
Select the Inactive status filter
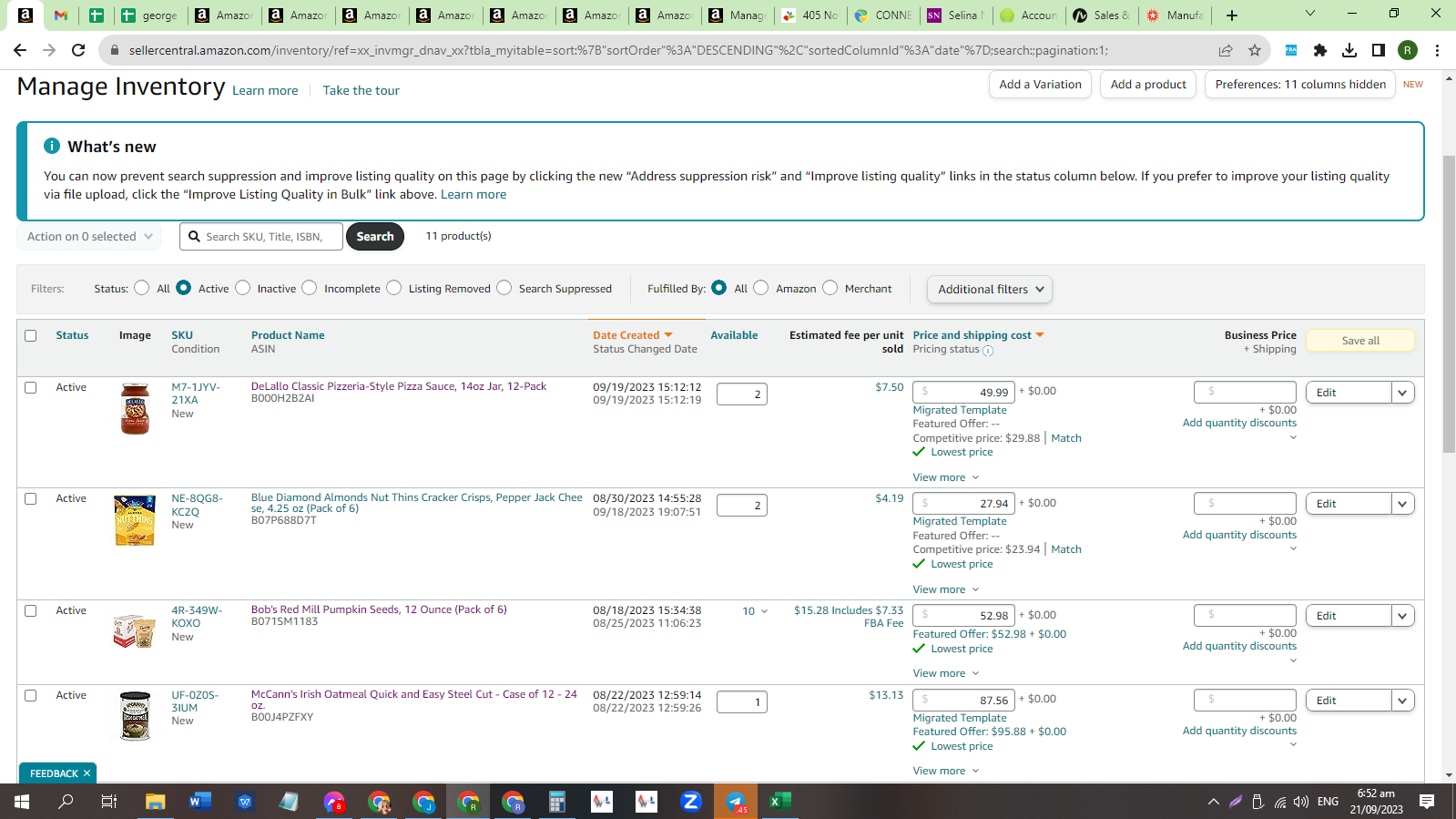(x=243, y=288)
